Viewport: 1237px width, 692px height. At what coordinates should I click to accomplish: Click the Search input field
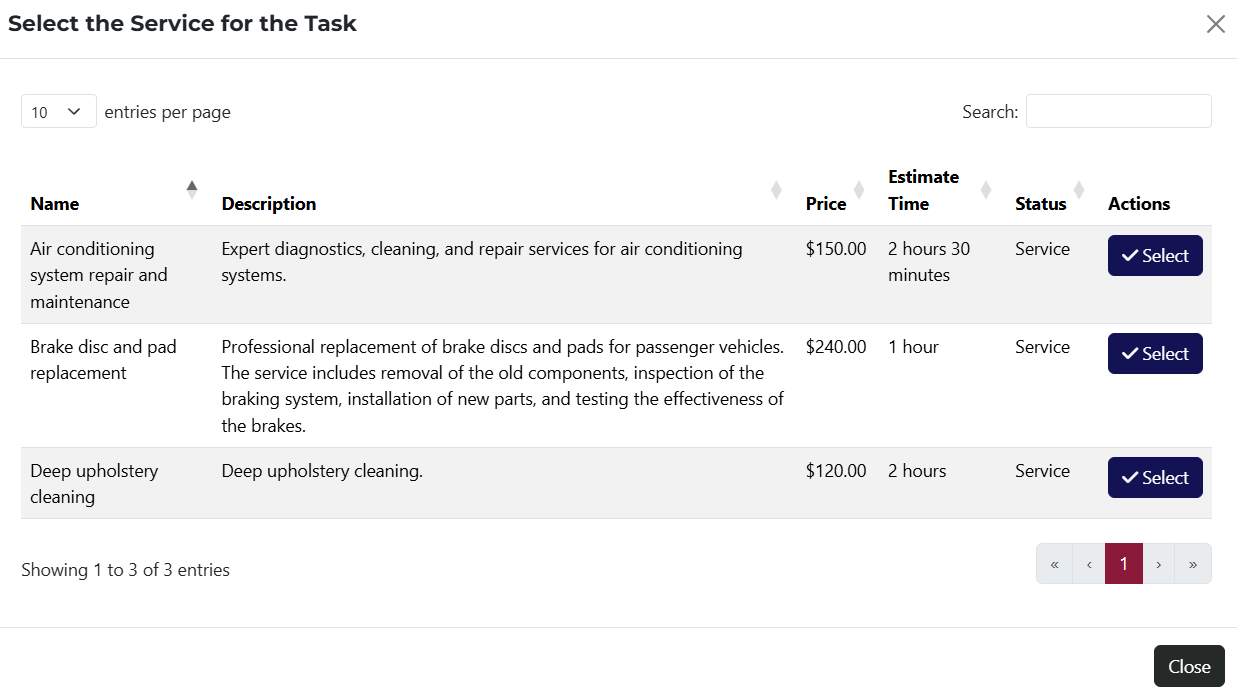(1118, 112)
